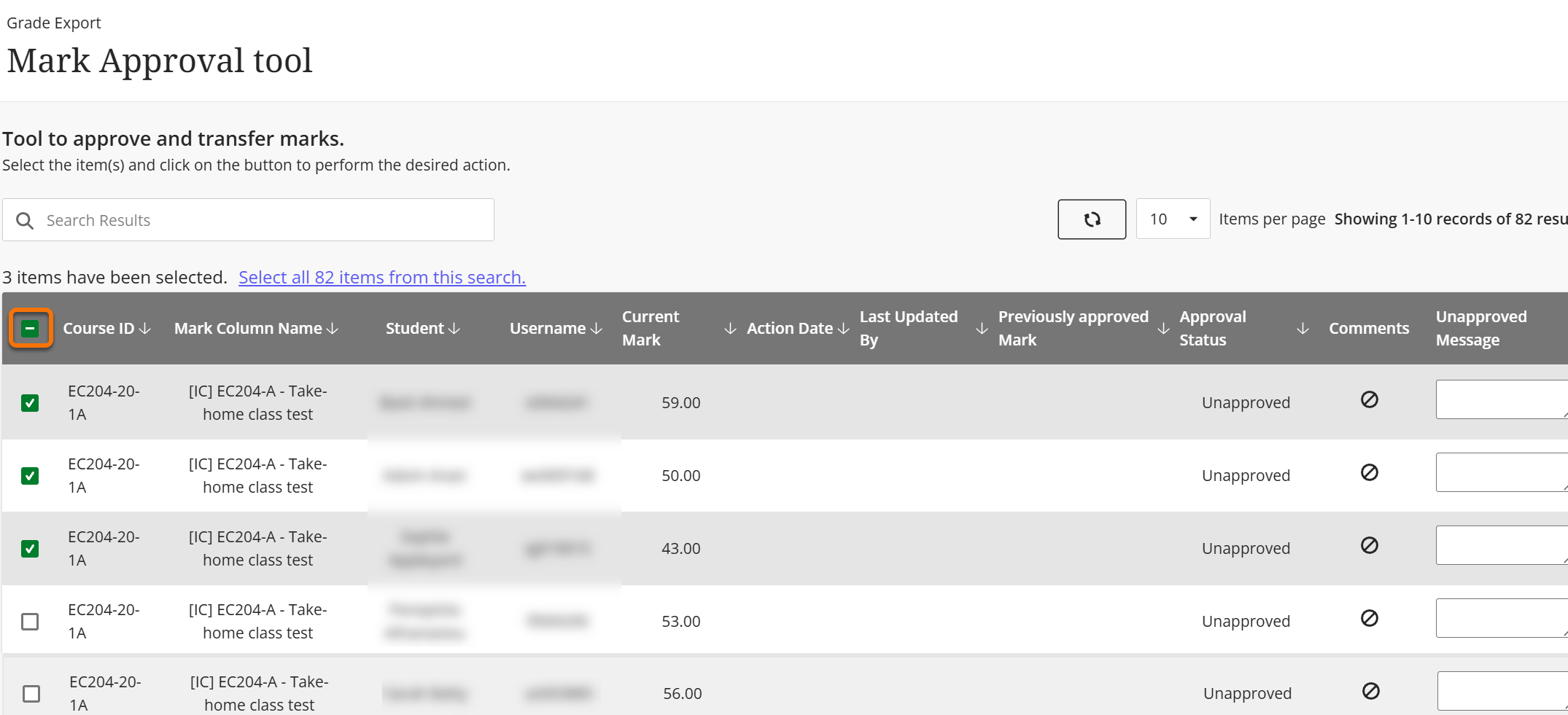Uncheck the row with mark 59.00
1568x715 pixels.
tap(30, 403)
